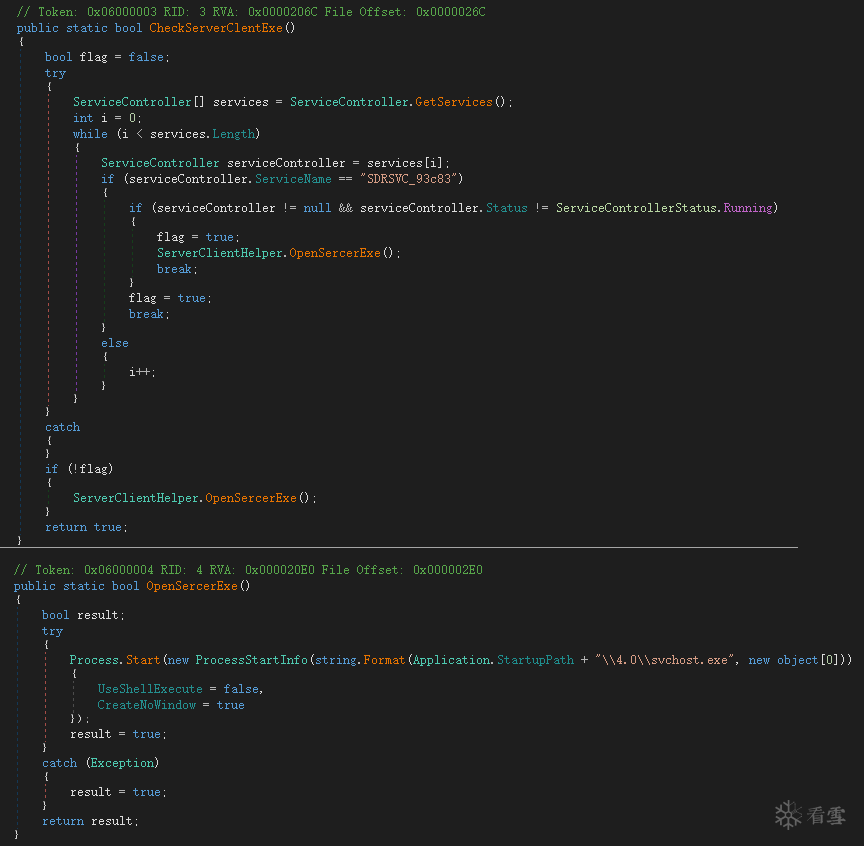Click the "return true;" statement
Screen dimensions: 864x846
(x=87, y=527)
